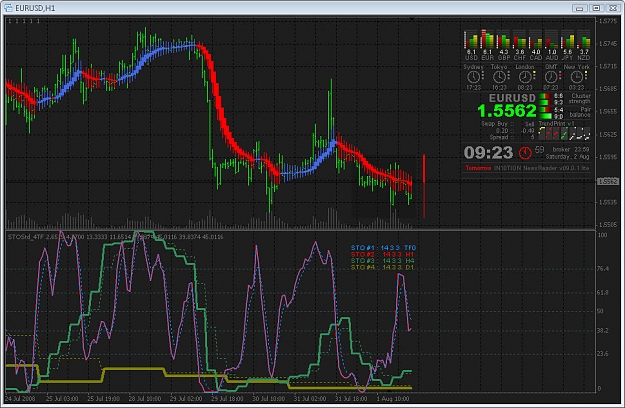Viewport: 625px width, 408px height.
Task: Click the CHF currency strength meter
Action: tap(520, 45)
